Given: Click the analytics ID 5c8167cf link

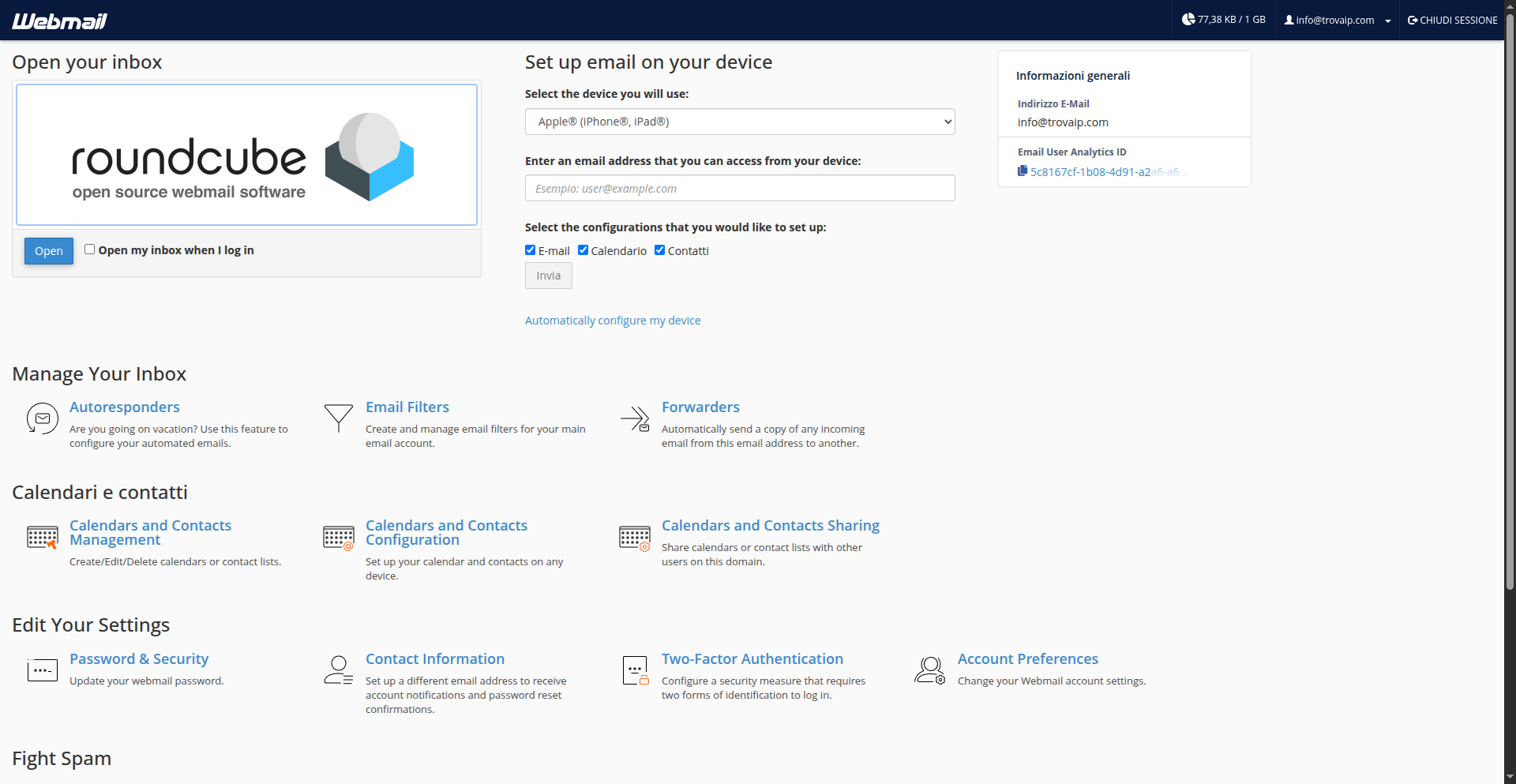Looking at the screenshot, I should [1109, 172].
